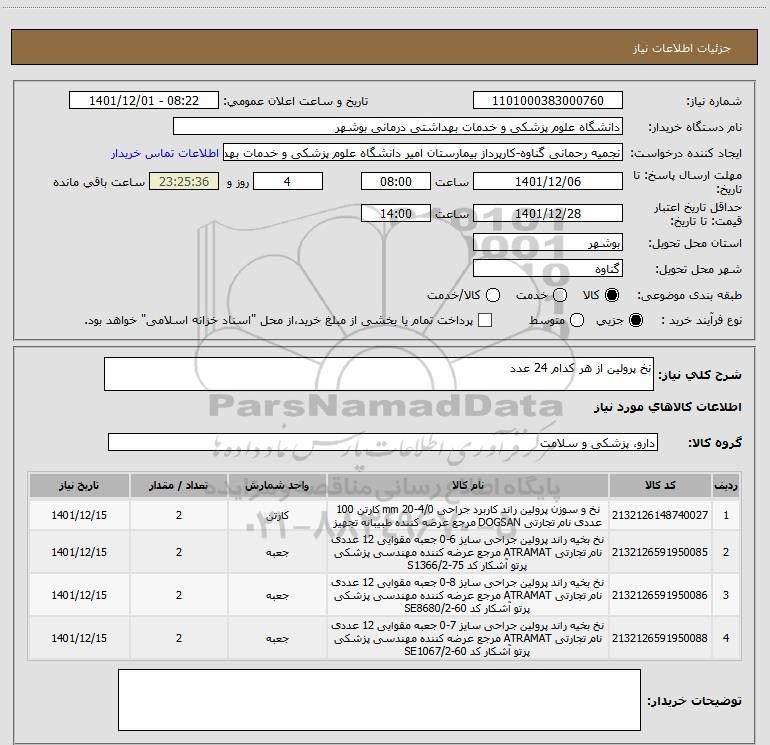The image size is (770, 745).
Task: Click the شماره نیاز field 1101000383000760
Action: [x=548, y=101]
